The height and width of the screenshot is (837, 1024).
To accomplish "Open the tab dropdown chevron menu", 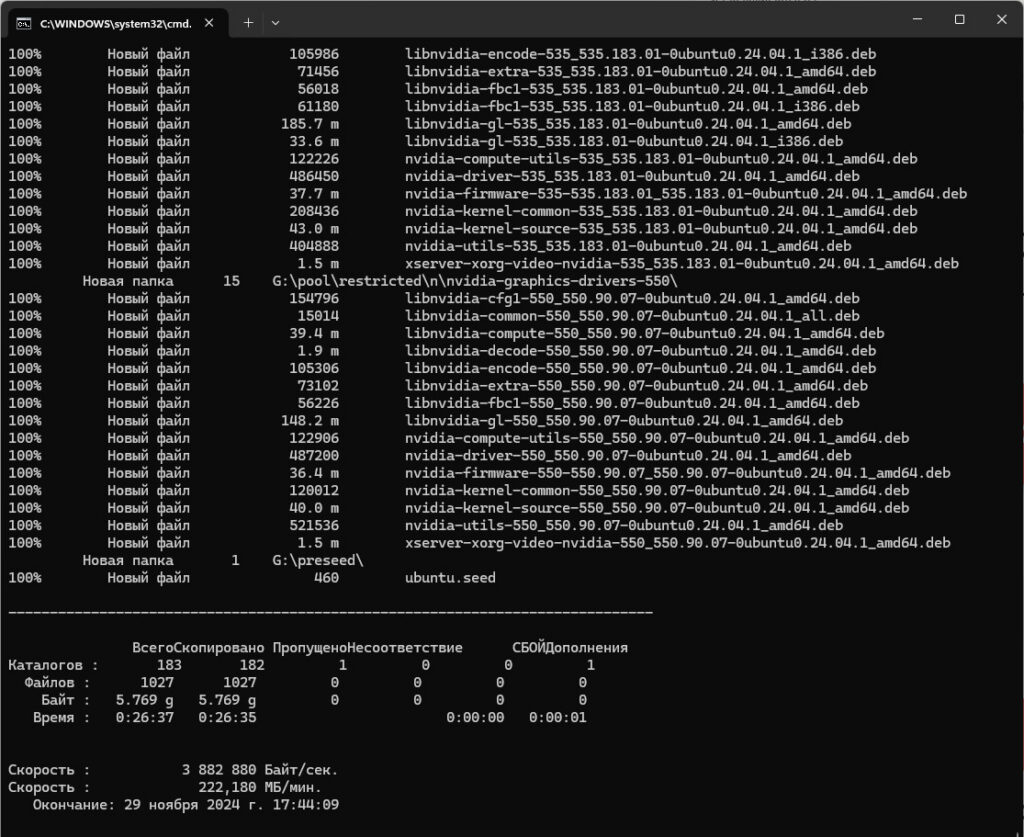I will point(275,22).
